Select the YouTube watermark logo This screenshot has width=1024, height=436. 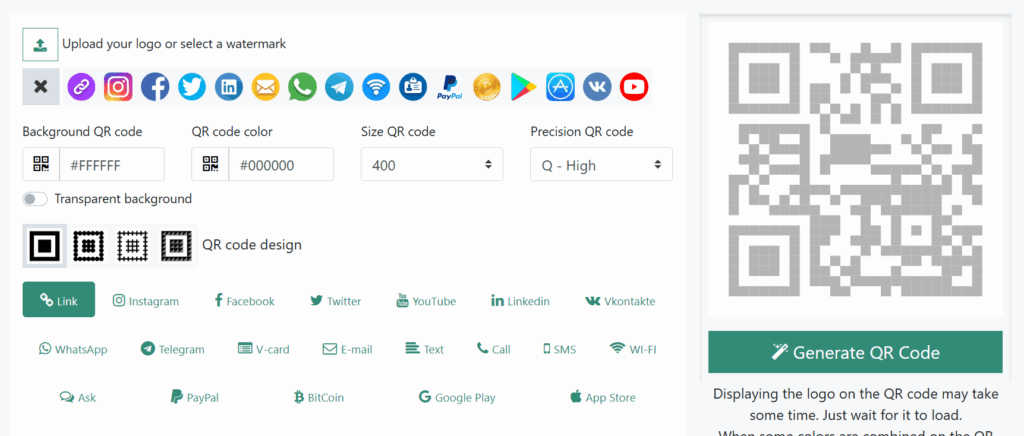click(634, 86)
